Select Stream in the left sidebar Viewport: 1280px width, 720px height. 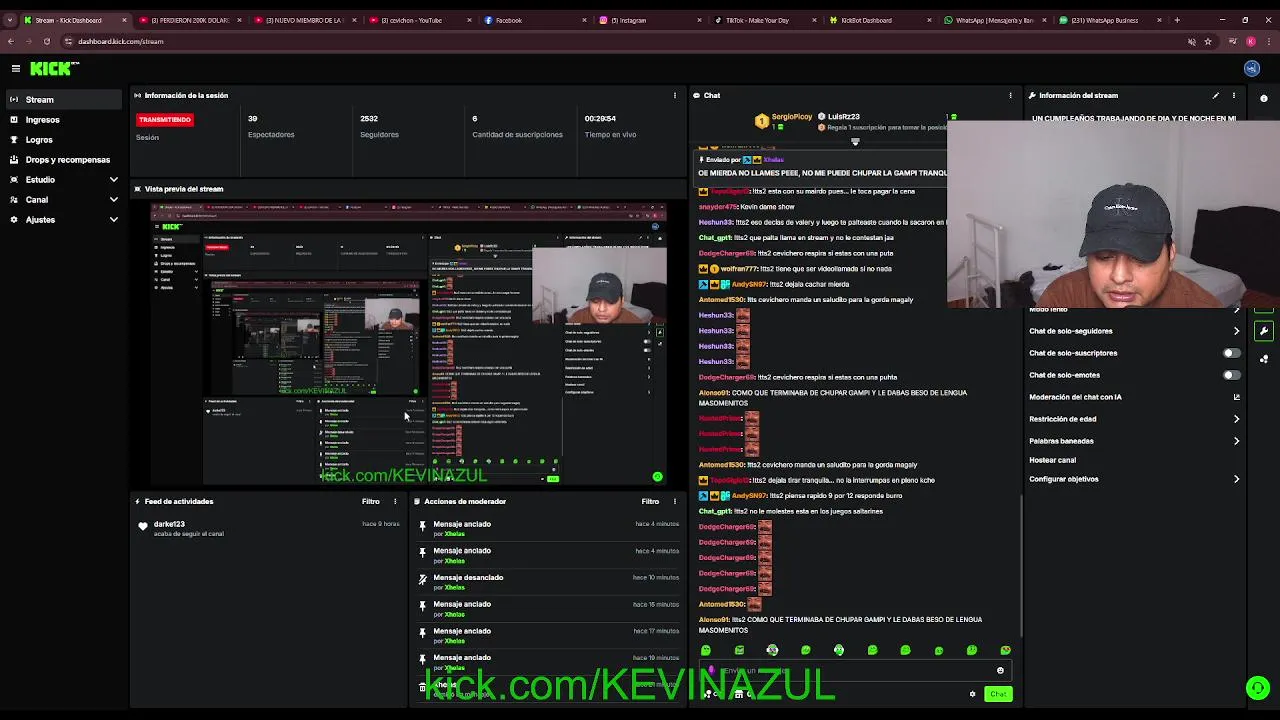64,99
